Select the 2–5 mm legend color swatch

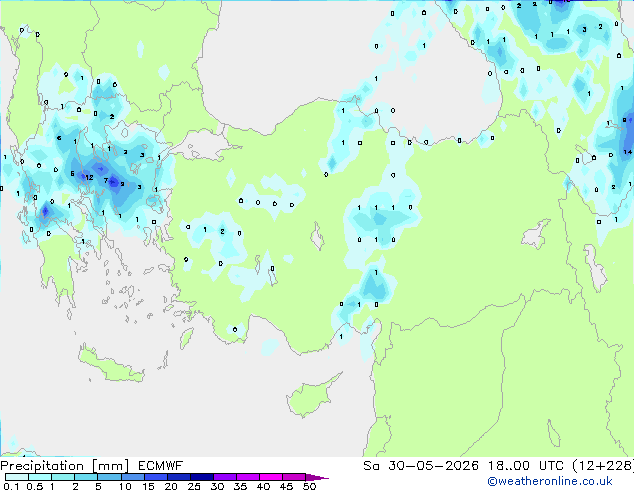click(86, 477)
